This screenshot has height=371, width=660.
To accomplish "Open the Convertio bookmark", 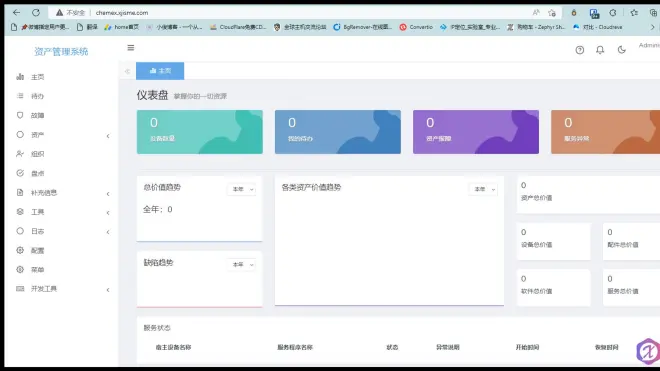I will coord(416,27).
